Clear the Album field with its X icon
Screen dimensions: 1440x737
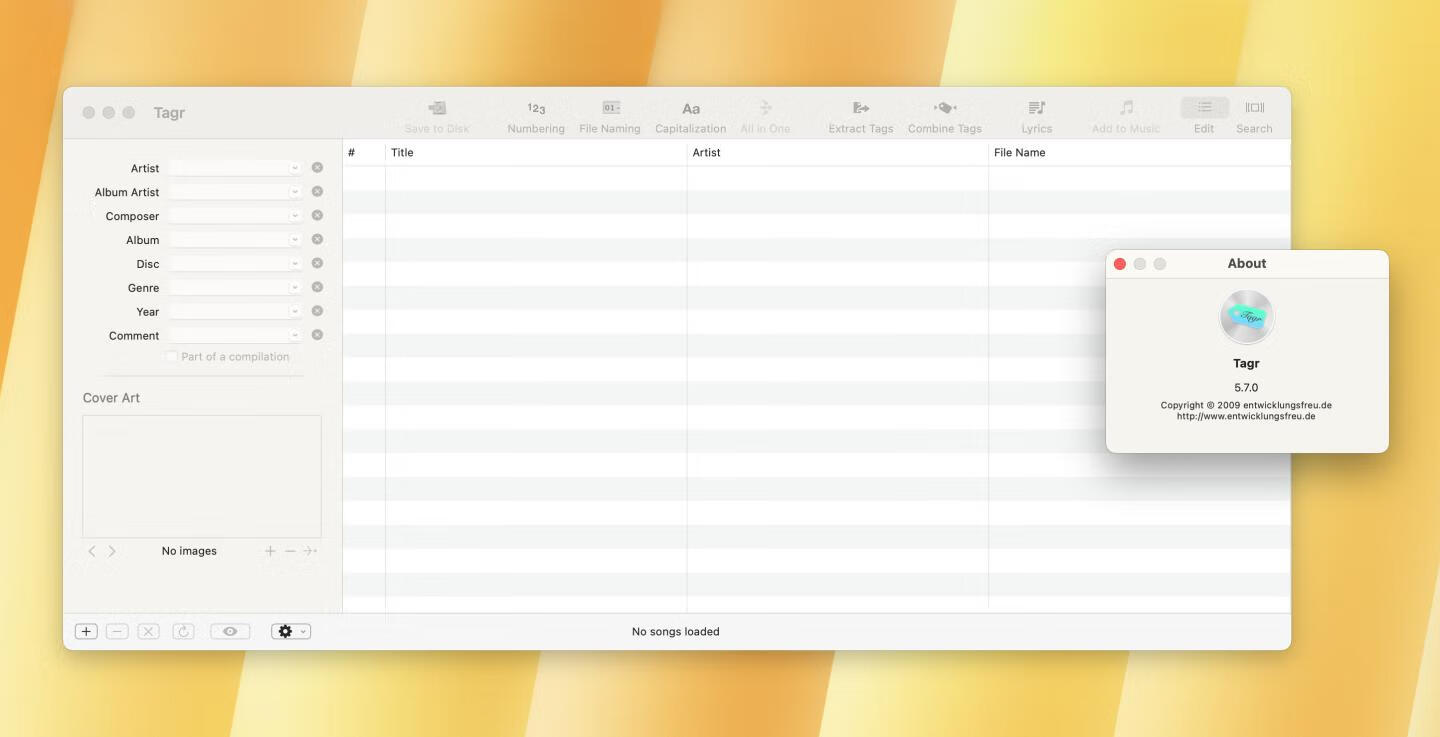click(317, 240)
